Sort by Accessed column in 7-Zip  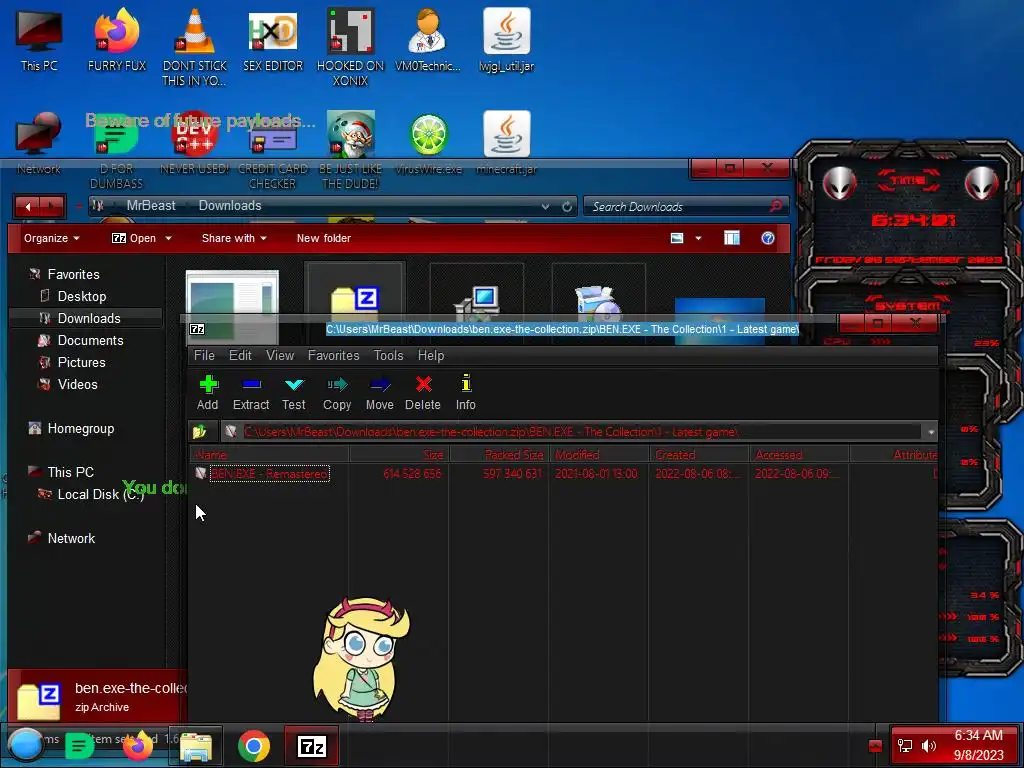click(x=799, y=455)
